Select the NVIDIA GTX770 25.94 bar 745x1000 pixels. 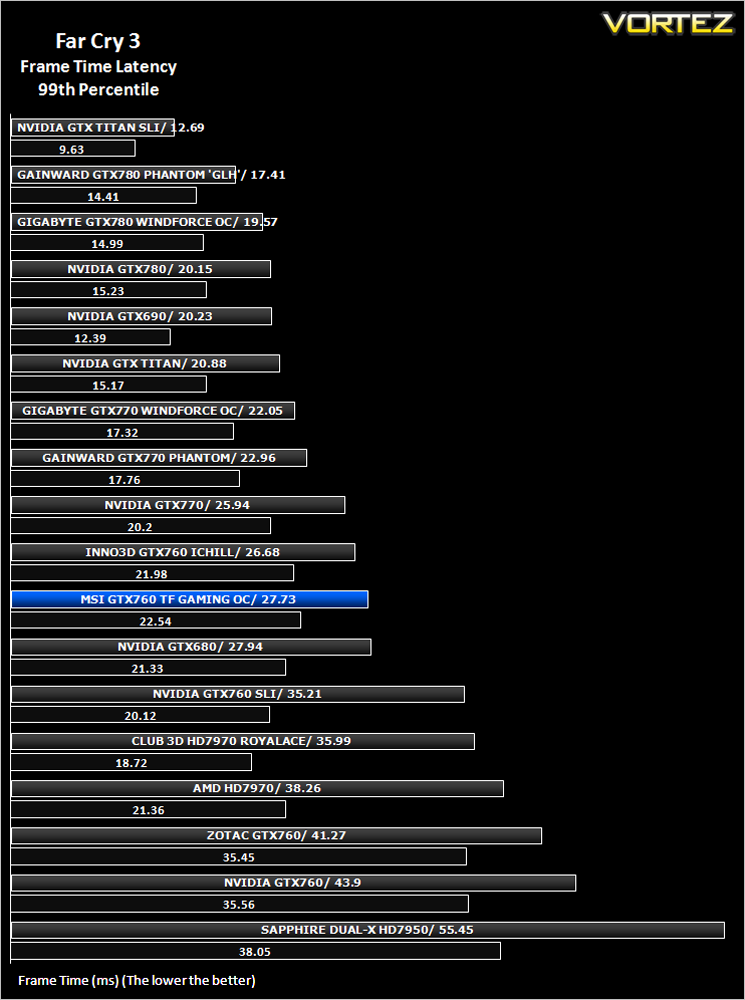[x=178, y=505]
